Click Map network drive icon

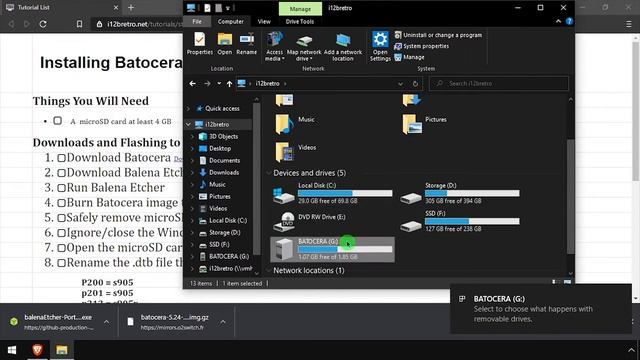[x=304, y=47]
